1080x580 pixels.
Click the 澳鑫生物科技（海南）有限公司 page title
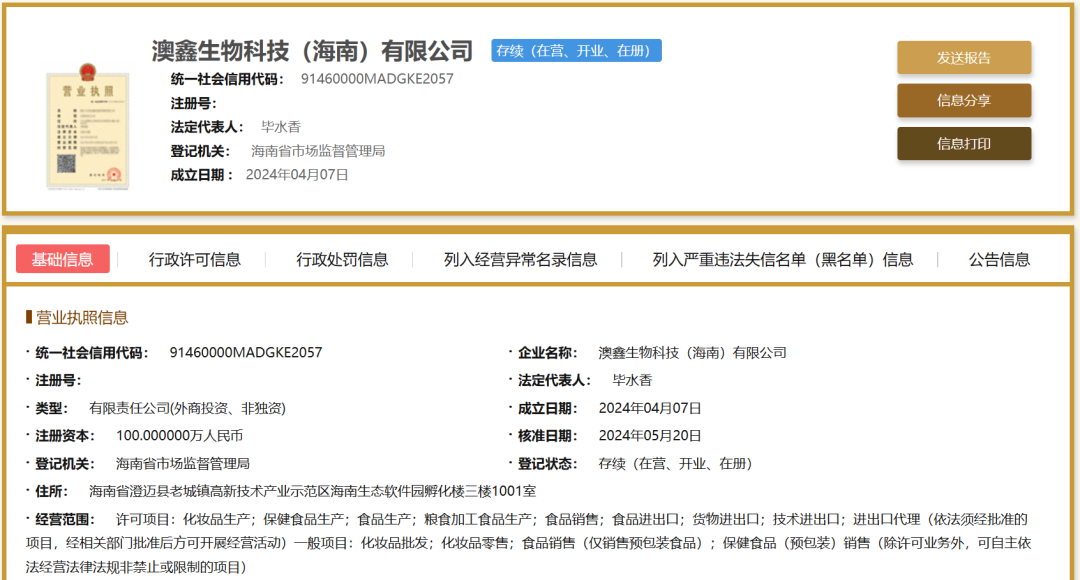312,51
